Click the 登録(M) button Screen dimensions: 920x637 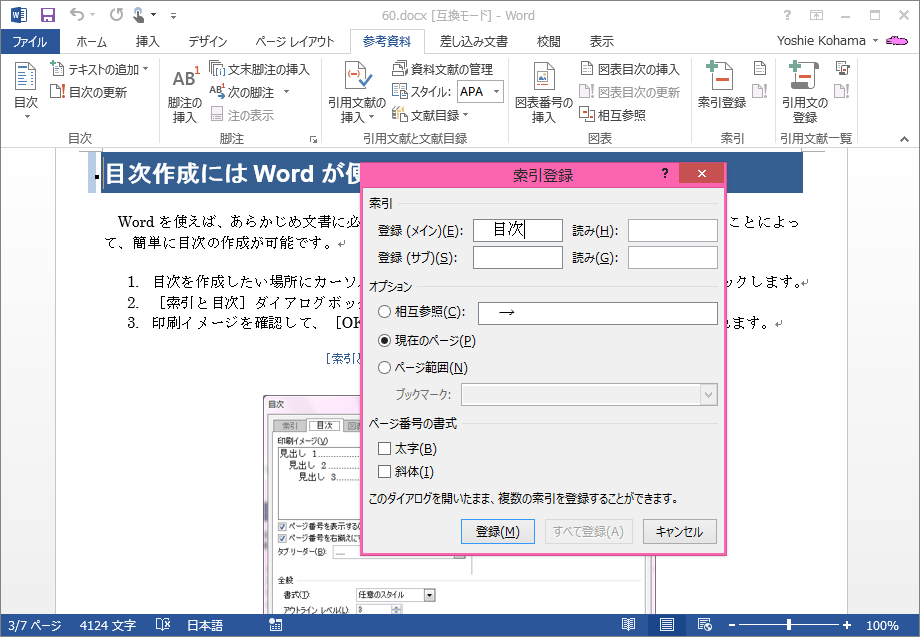click(498, 531)
